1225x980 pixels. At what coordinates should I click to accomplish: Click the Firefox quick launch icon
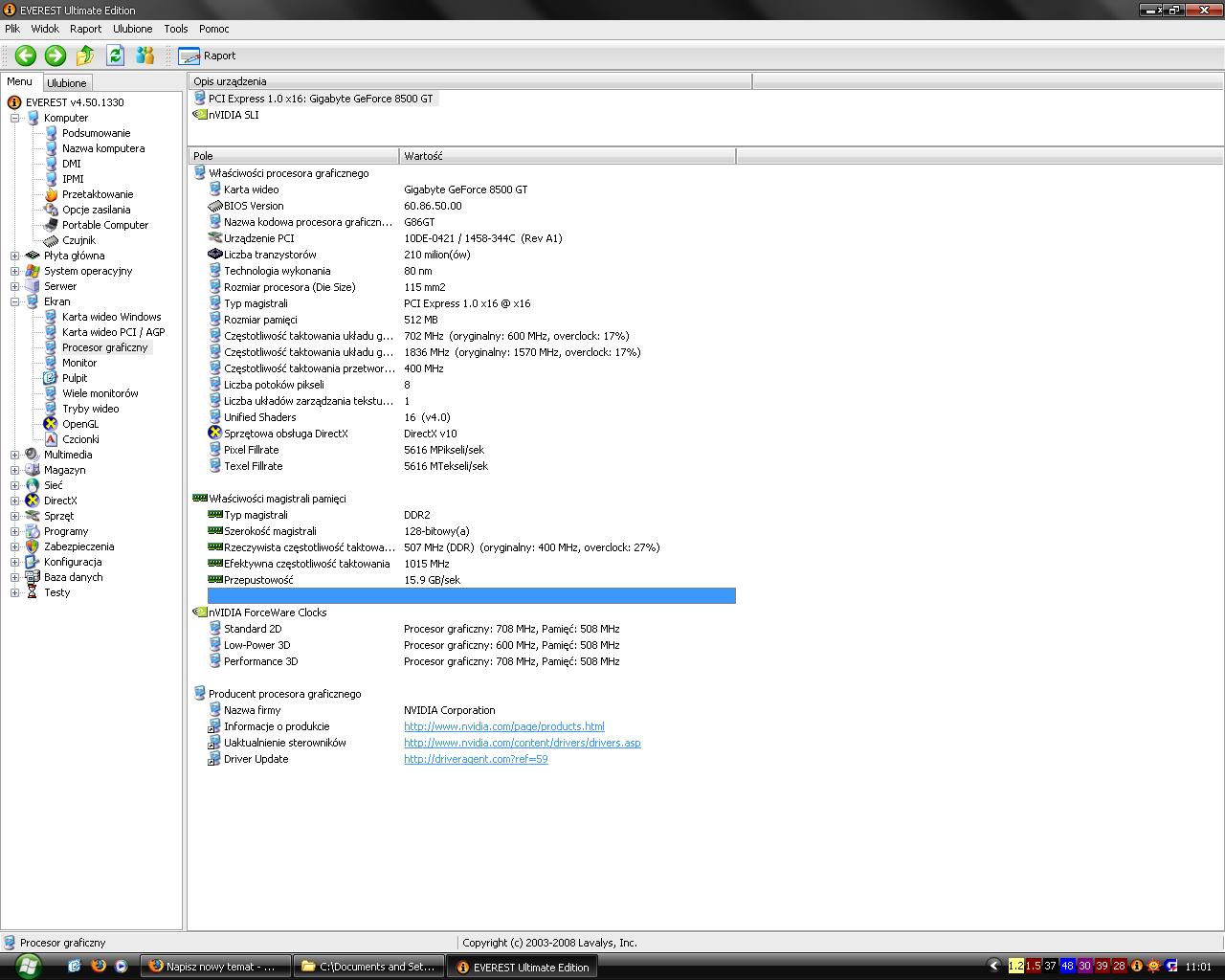tap(98, 967)
